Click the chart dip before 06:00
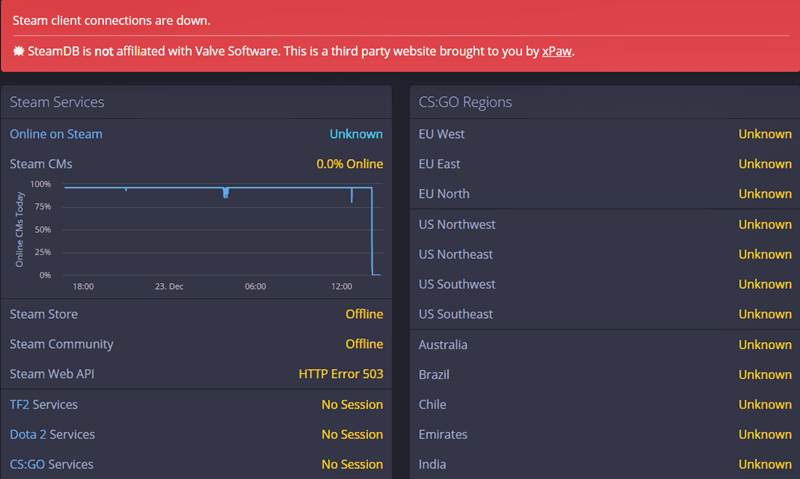 [226, 192]
